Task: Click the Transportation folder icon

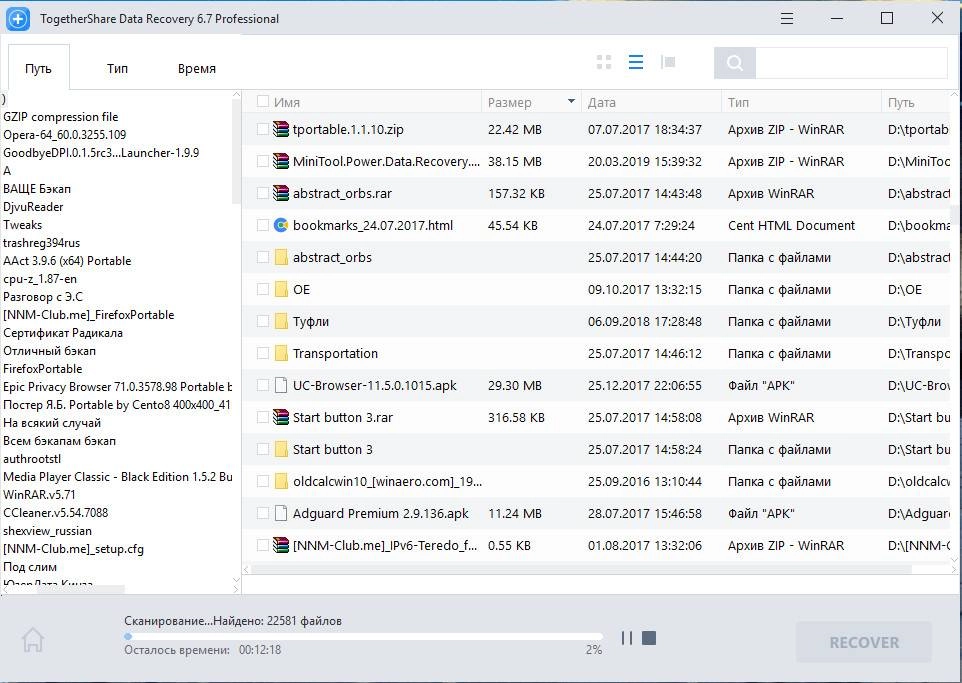Action: 281,353
